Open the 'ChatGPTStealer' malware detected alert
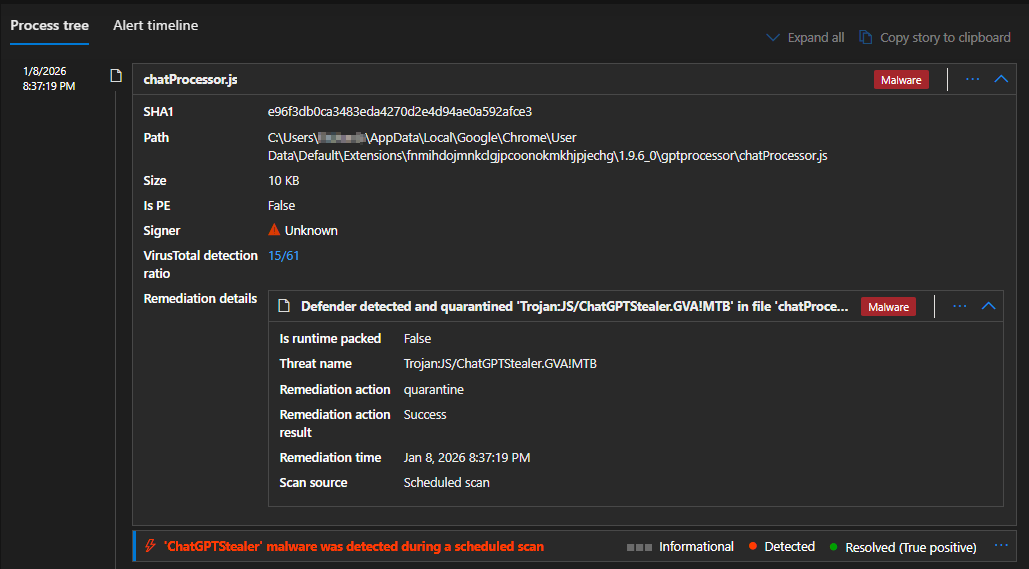 pyautogui.click(x=354, y=547)
